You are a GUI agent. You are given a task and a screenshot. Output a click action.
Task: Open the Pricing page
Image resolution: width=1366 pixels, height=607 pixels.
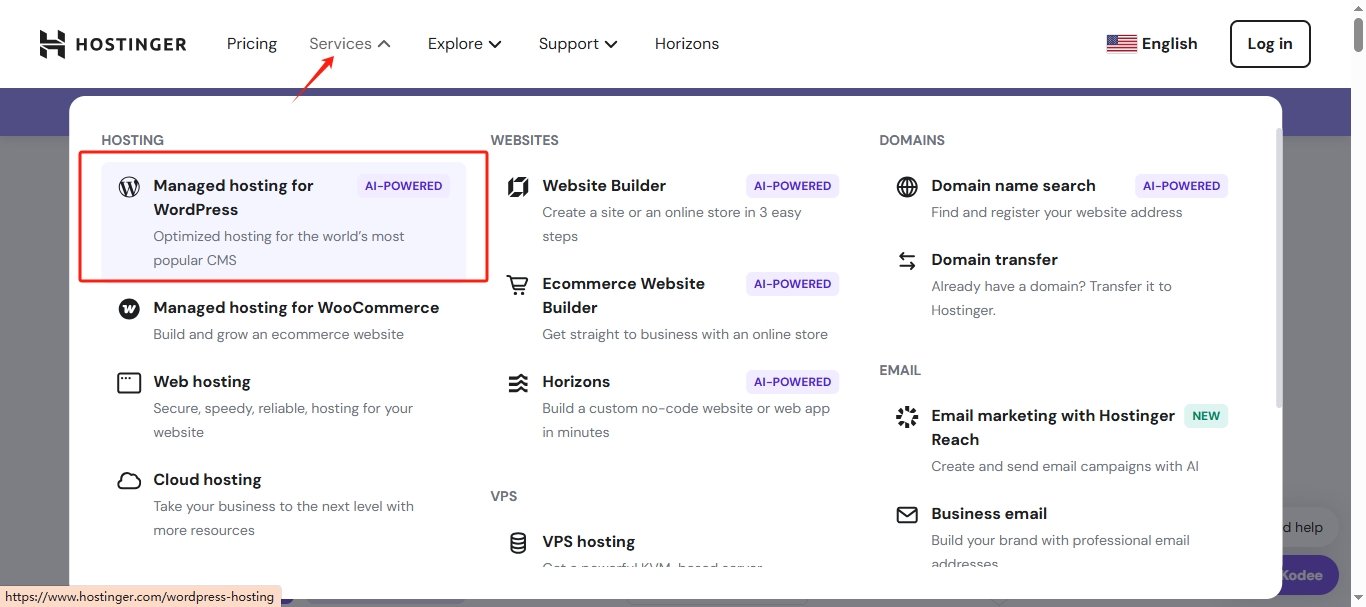[x=252, y=44]
